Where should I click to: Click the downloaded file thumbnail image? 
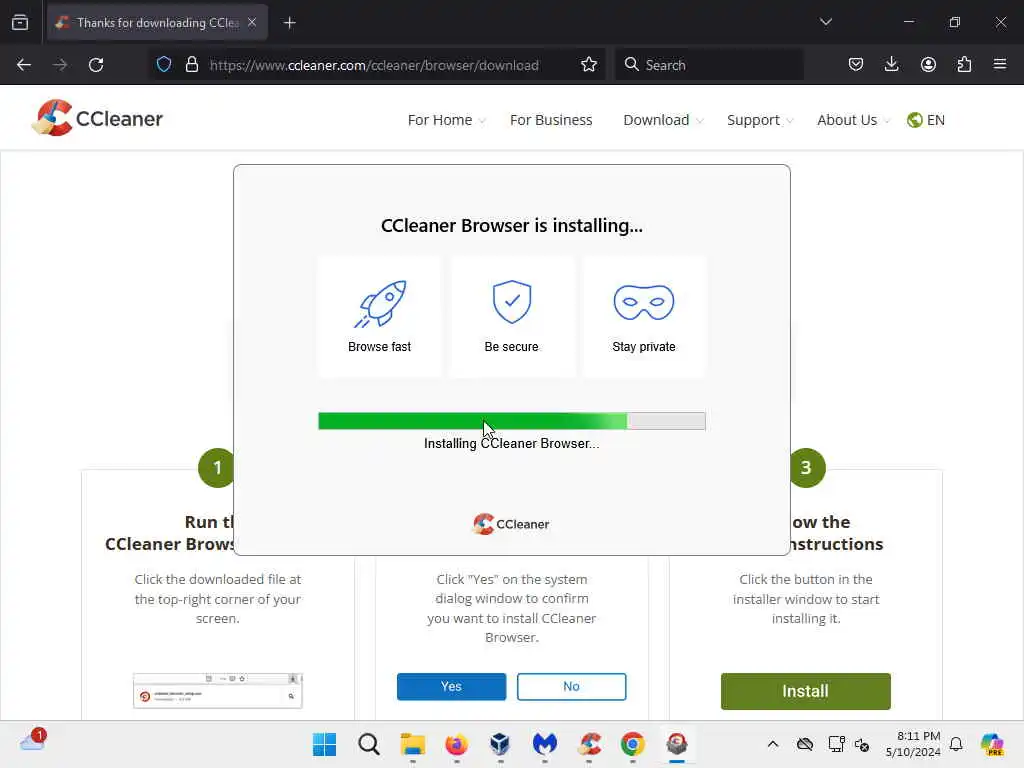click(217, 690)
